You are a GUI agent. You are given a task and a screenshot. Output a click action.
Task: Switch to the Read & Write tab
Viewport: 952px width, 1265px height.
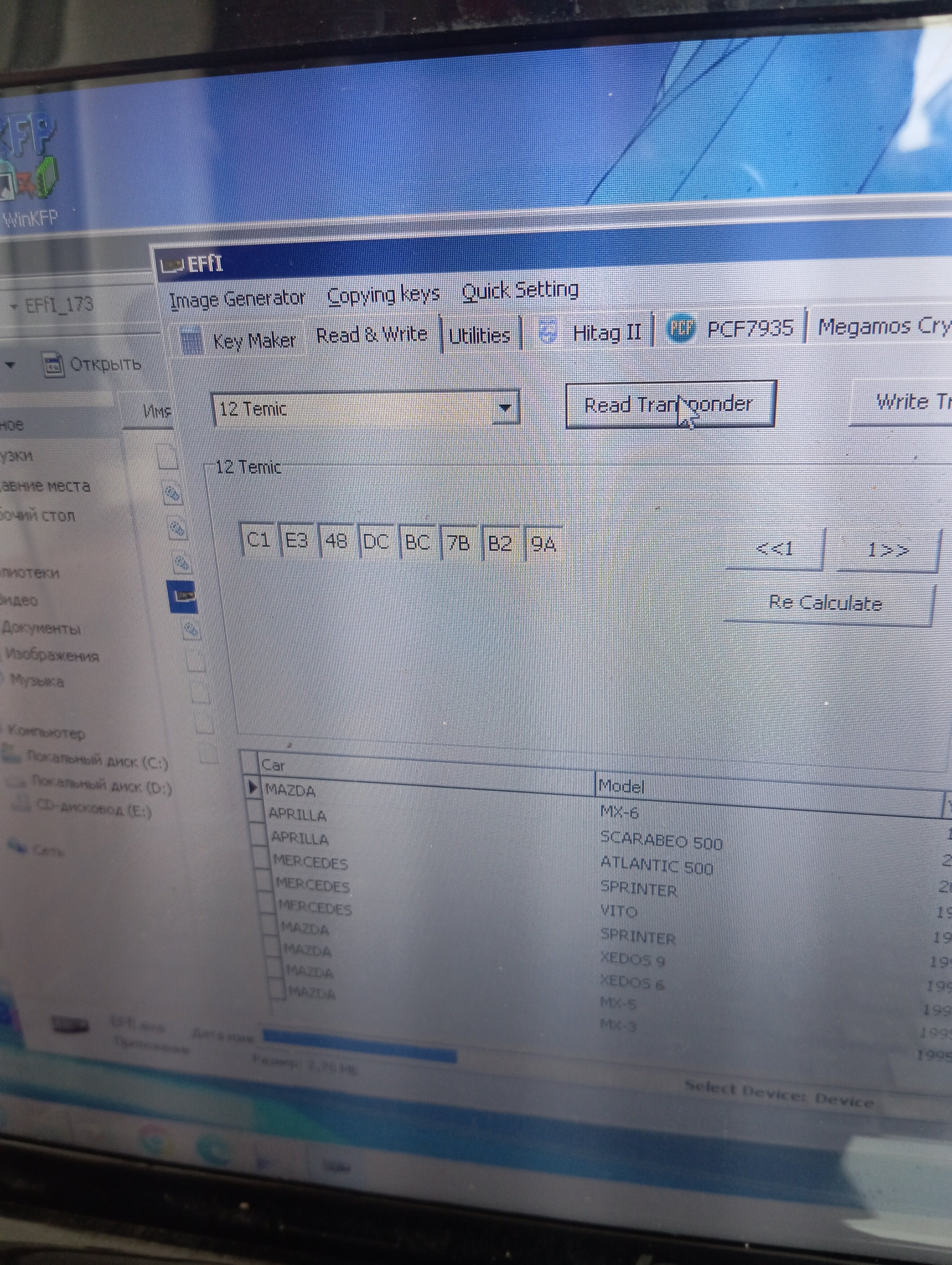pyautogui.click(x=372, y=335)
